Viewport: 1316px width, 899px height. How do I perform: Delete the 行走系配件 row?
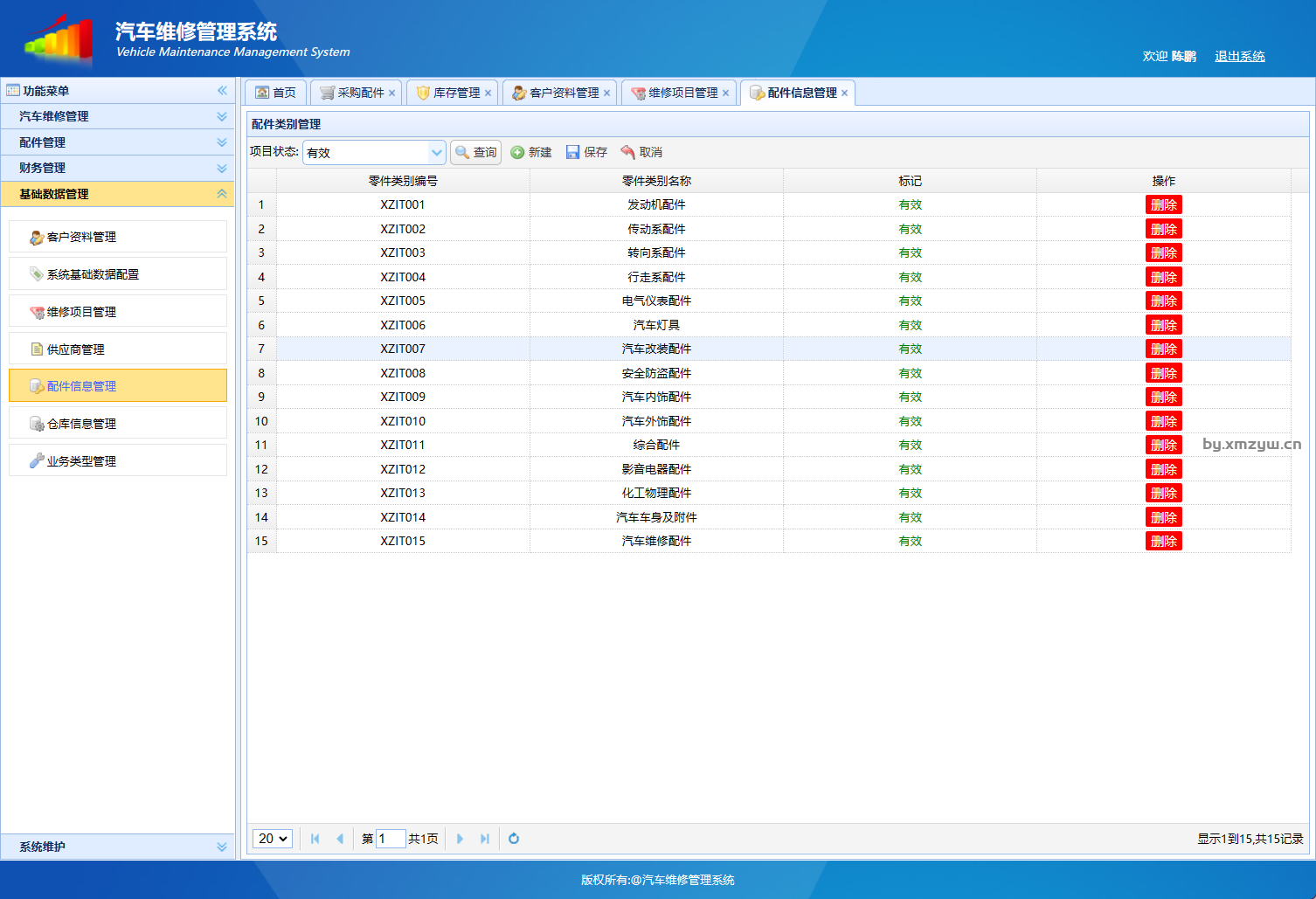(1164, 277)
